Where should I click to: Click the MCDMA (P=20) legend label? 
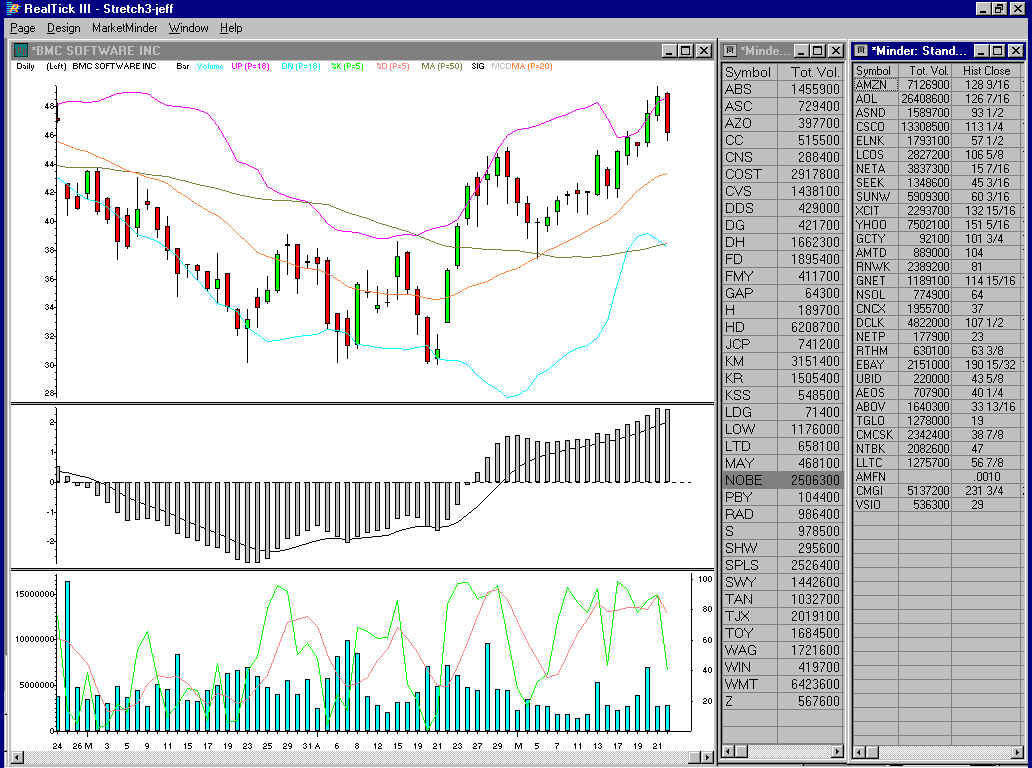tap(522, 66)
